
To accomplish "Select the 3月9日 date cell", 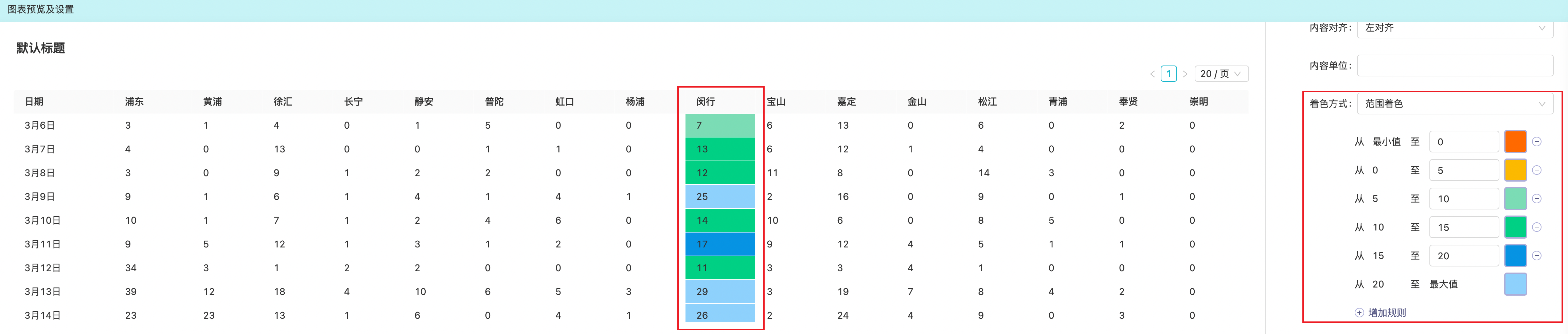I will [x=39, y=197].
